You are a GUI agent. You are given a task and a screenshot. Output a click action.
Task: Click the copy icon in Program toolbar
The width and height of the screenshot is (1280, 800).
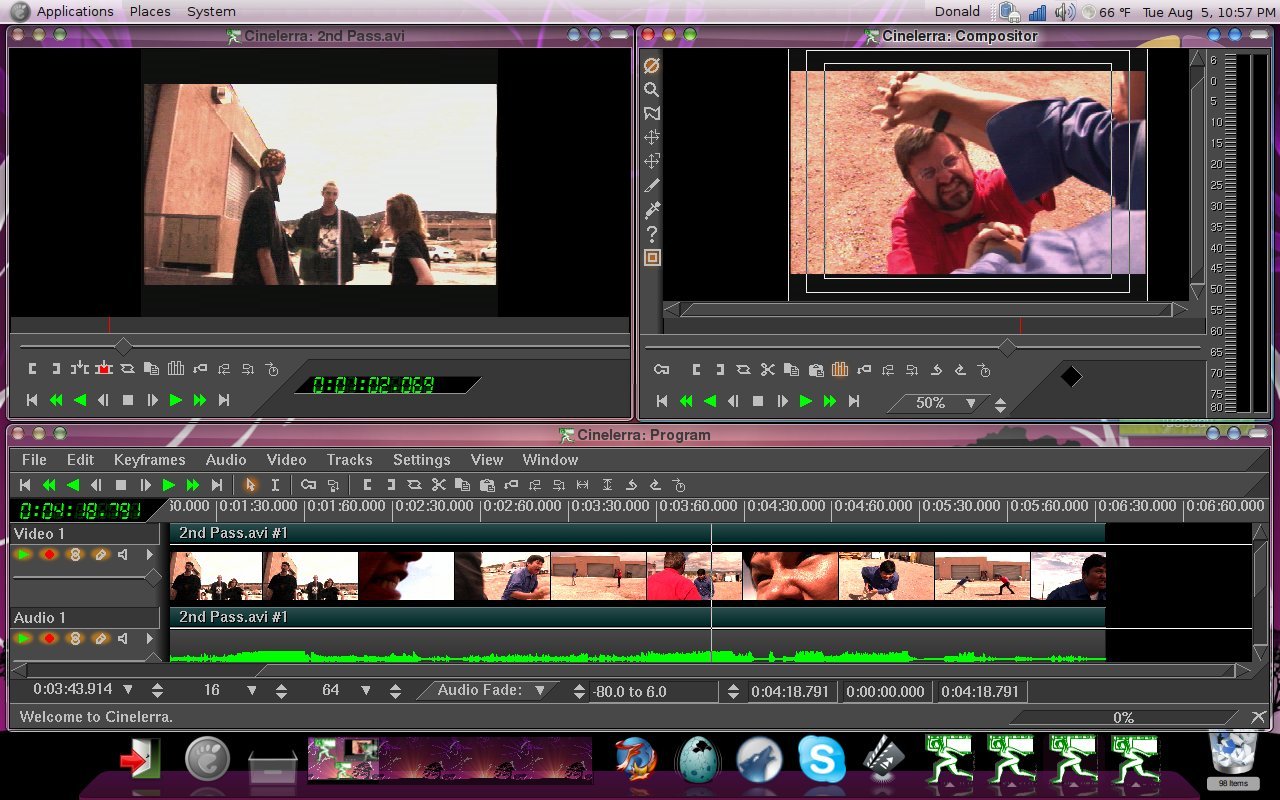tap(462, 485)
